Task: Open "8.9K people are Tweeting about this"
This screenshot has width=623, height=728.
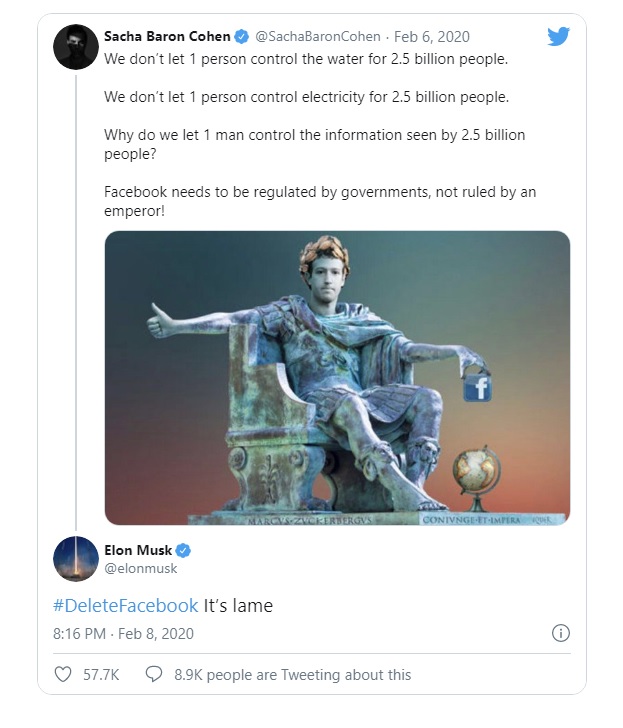Action: (x=292, y=675)
